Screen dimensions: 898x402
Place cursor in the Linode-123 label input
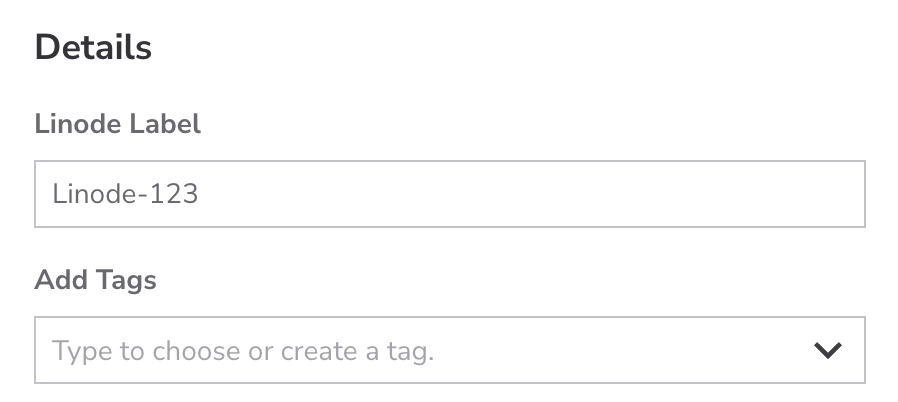click(x=449, y=194)
